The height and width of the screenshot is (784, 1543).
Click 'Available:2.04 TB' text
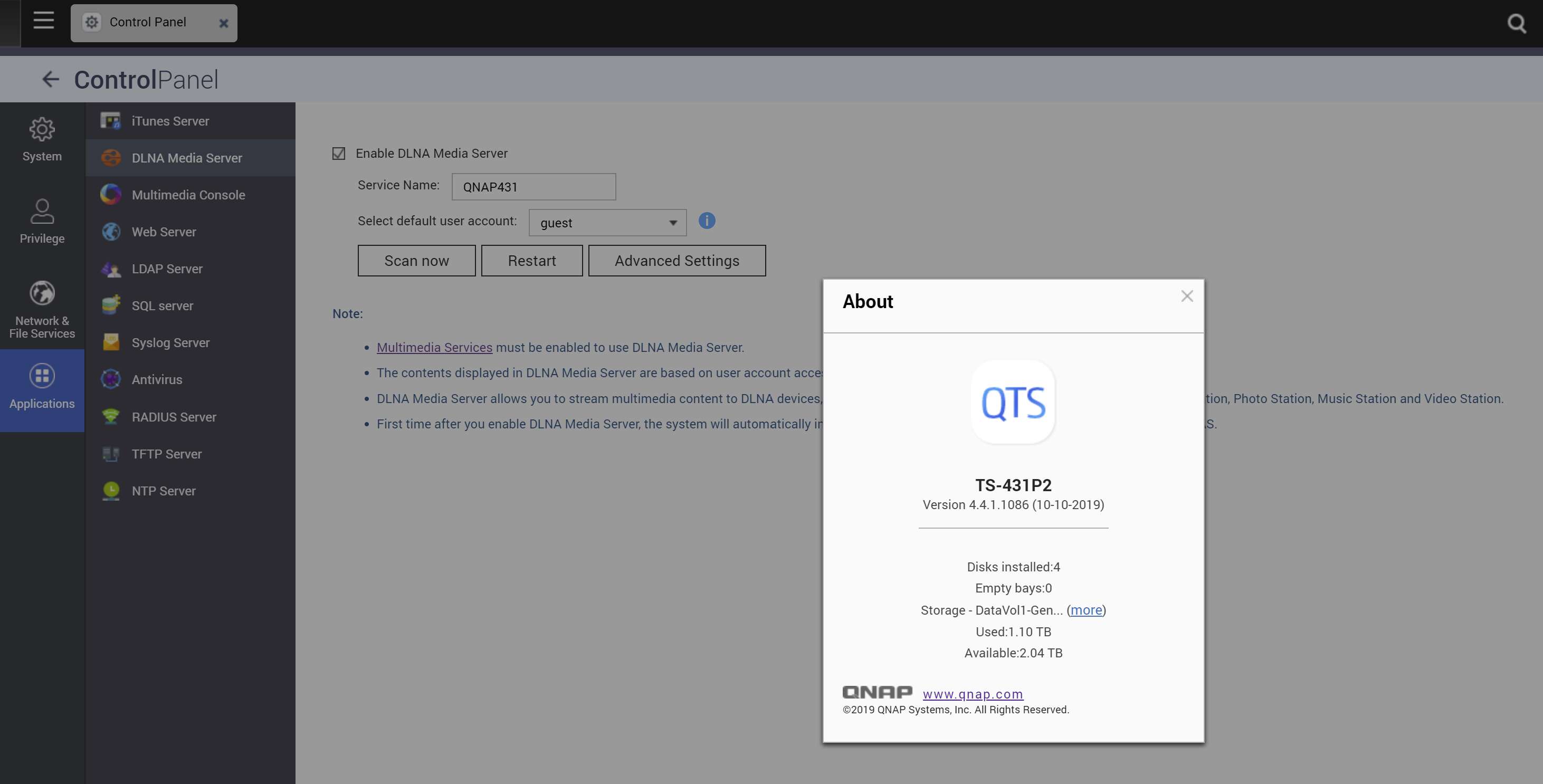[1013, 653]
